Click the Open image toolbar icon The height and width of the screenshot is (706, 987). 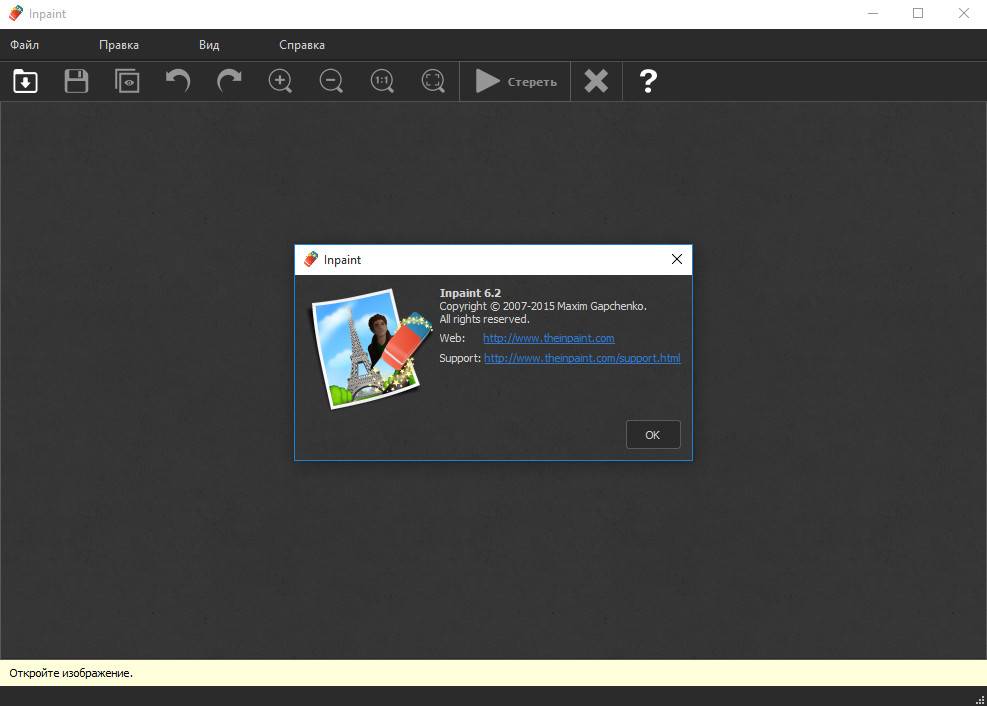click(x=25, y=81)
